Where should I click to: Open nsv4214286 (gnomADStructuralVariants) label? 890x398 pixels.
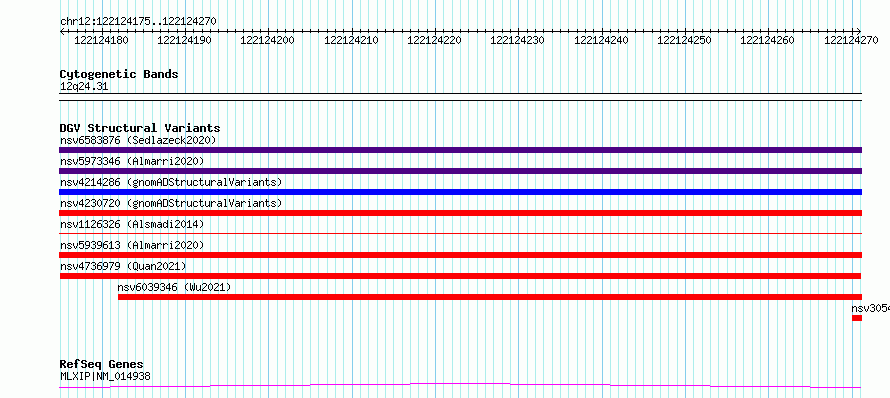[x=171, y=182]
